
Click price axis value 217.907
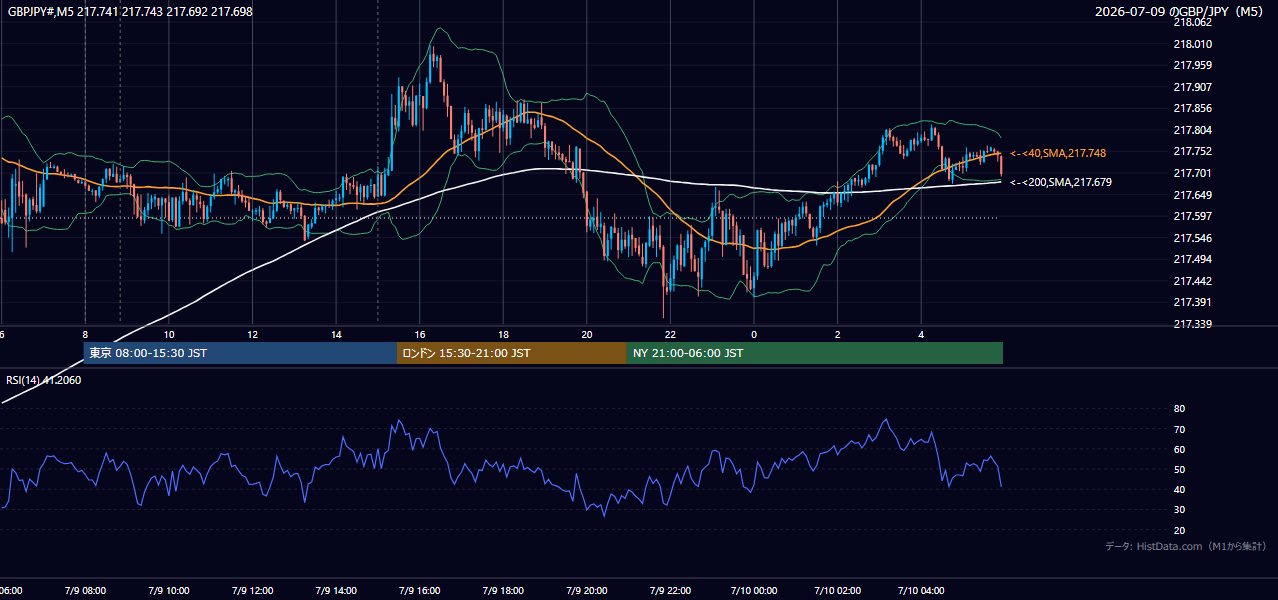click(1192, 87)
